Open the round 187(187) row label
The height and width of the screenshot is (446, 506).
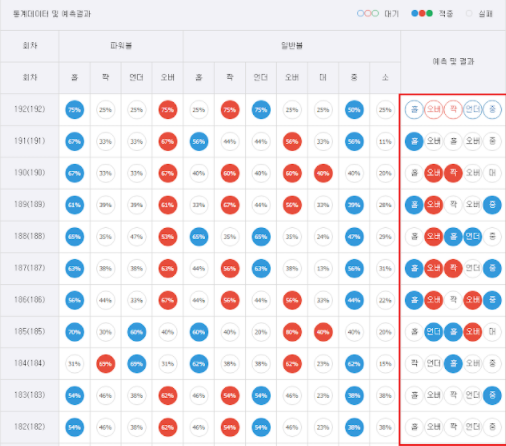30,268
